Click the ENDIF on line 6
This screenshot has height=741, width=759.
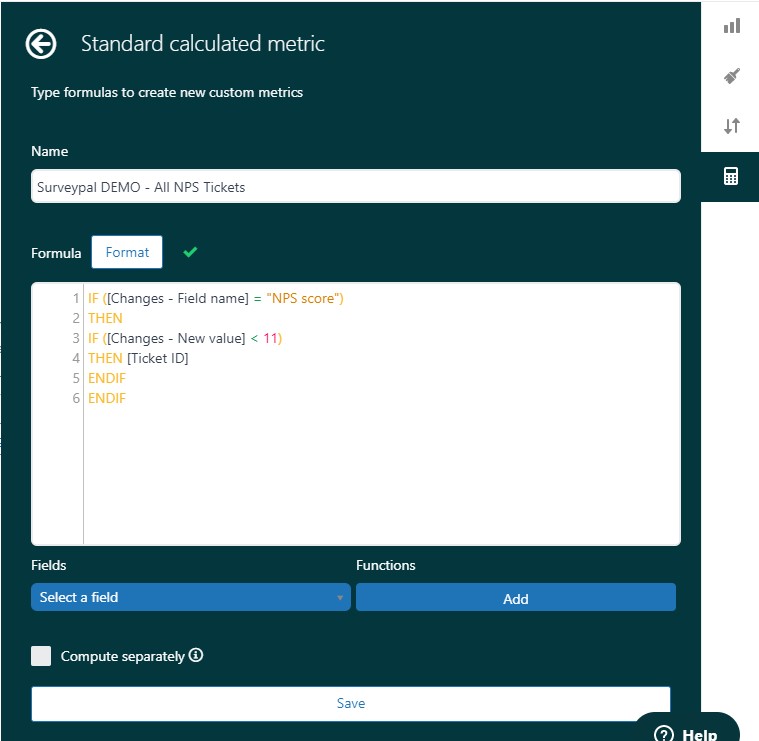click(106, 398)
